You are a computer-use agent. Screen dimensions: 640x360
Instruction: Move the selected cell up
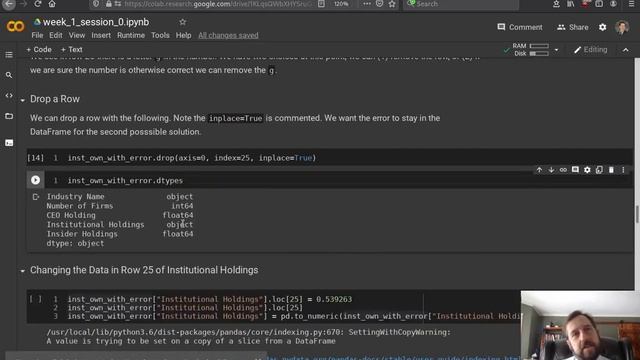tap(539, 170)
